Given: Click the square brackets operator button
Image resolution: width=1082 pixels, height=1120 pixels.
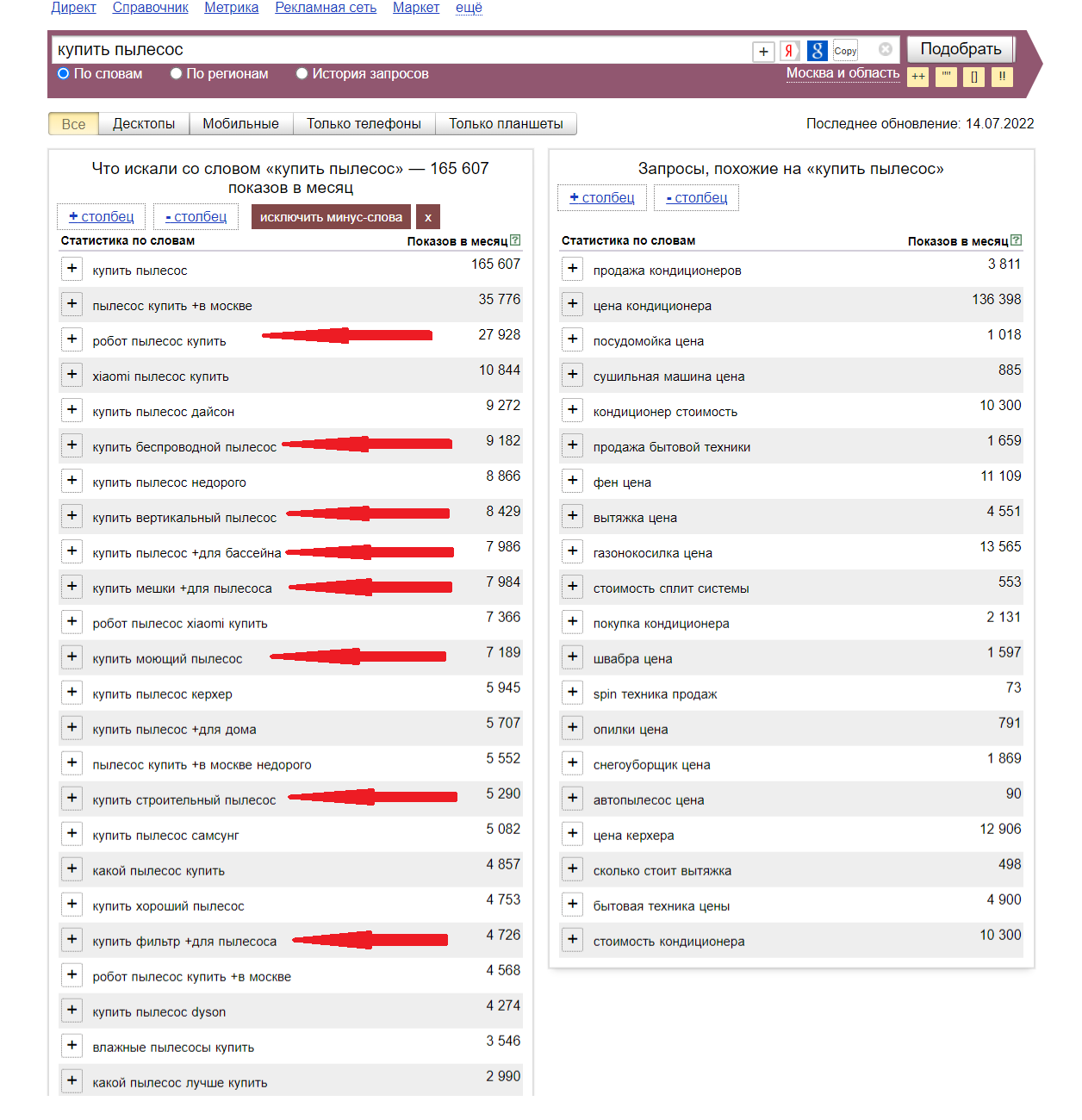Looking at the screenshot, I should click(974, 77).
